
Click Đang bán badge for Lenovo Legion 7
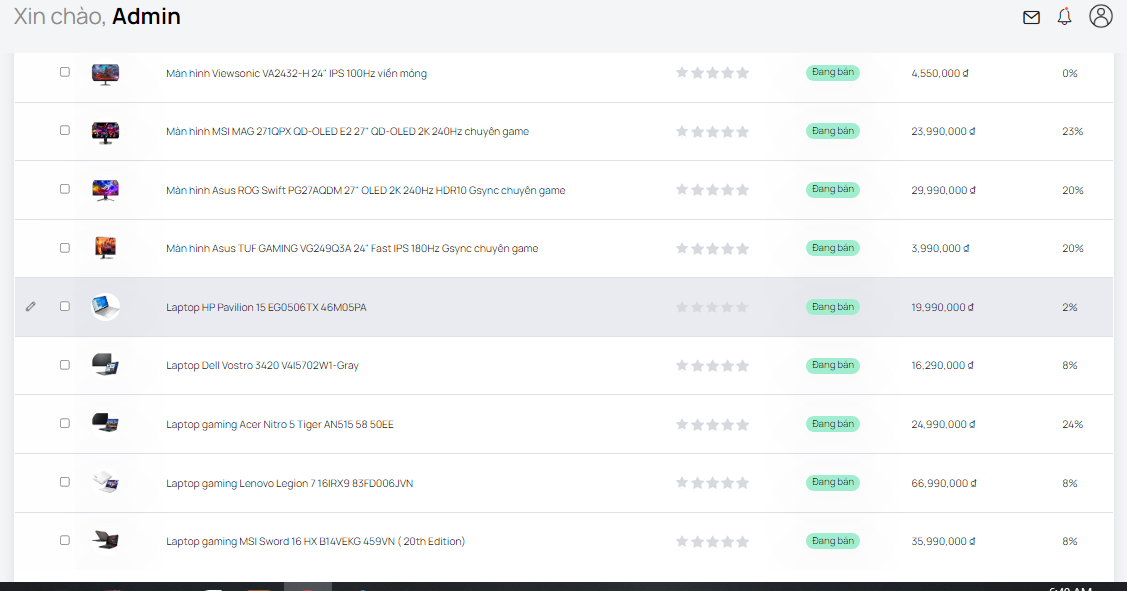click(x=832, y=482)
